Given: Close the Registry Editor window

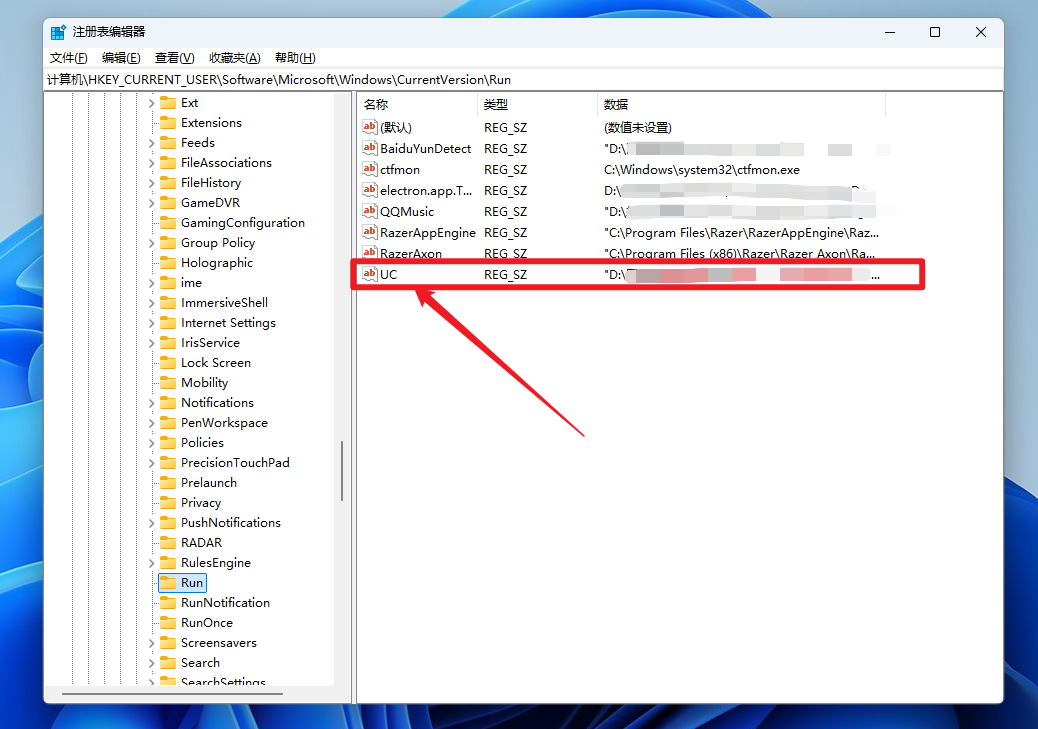Looking at the screenshot, I should (981, 32).
